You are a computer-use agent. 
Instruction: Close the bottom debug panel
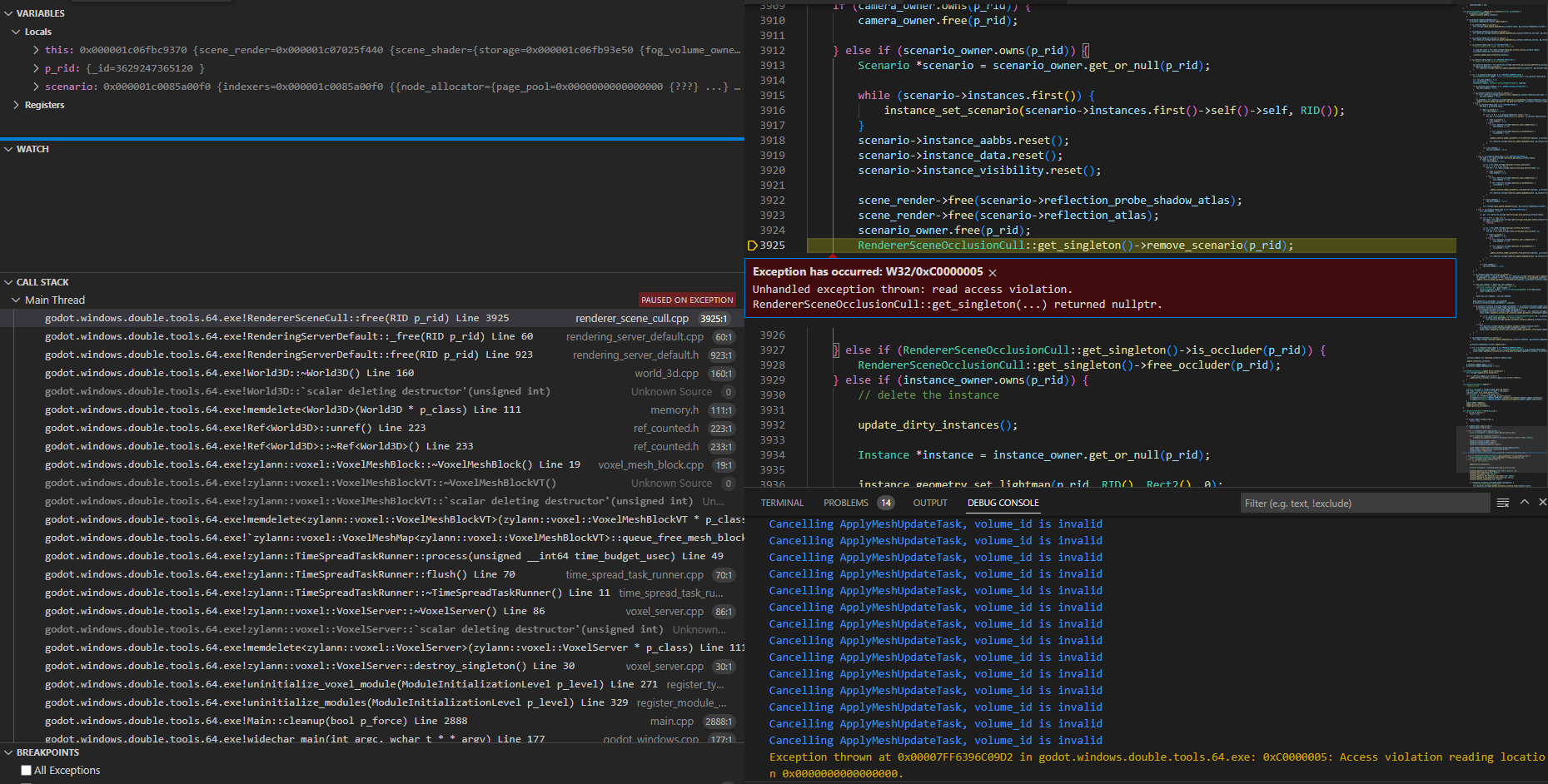point(1542,502)
